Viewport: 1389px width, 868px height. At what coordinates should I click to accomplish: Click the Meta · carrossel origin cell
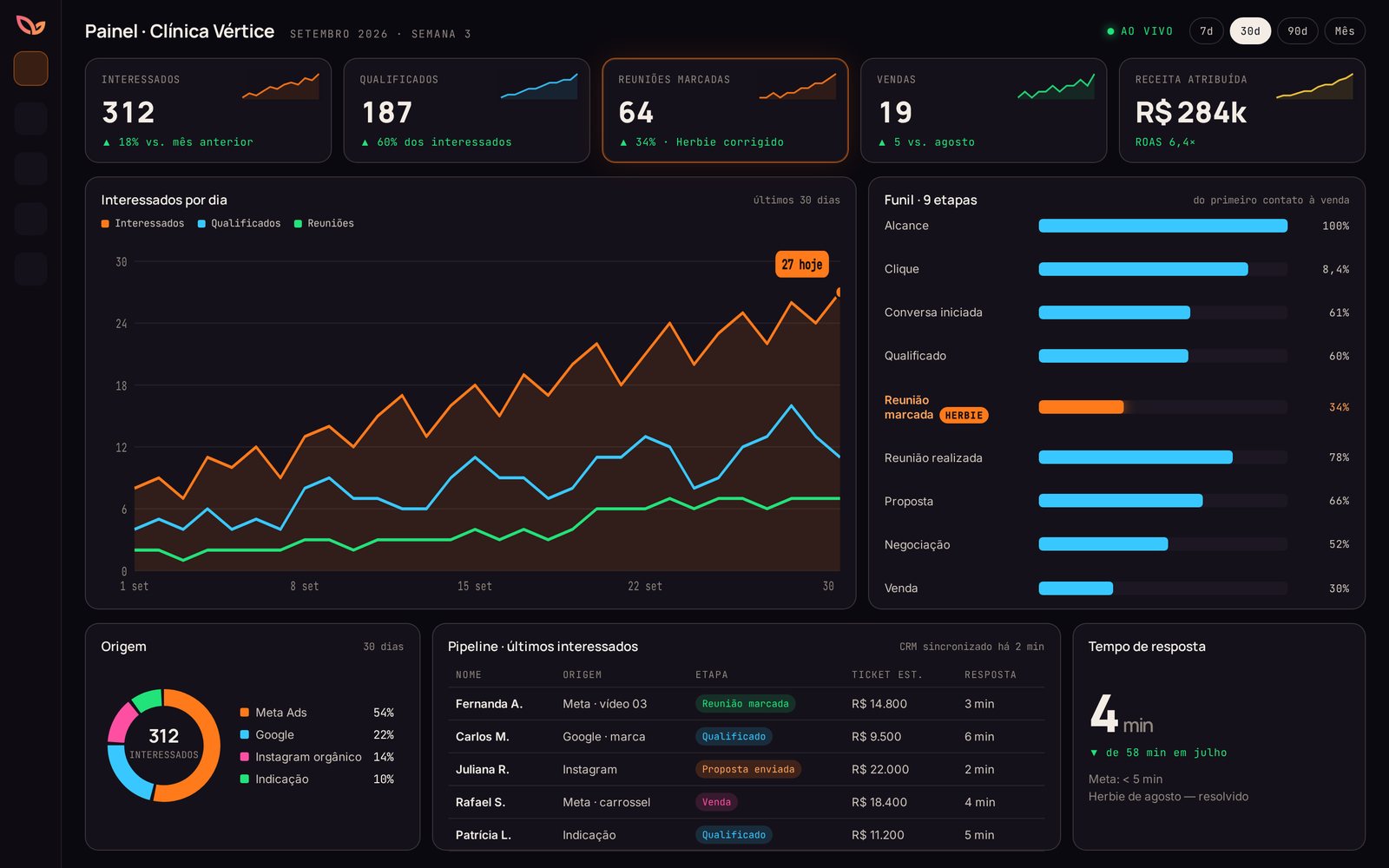click(606, 802)
